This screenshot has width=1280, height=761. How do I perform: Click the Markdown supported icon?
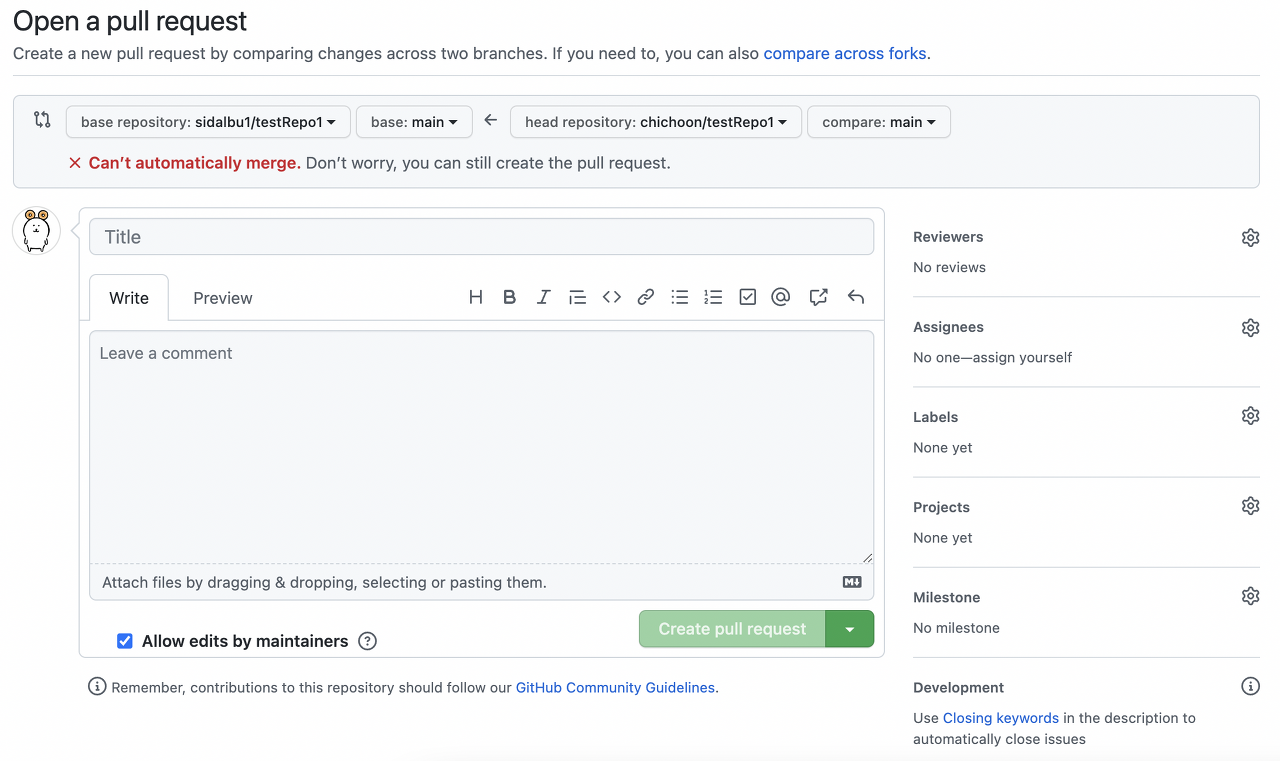tap(852, 582)
